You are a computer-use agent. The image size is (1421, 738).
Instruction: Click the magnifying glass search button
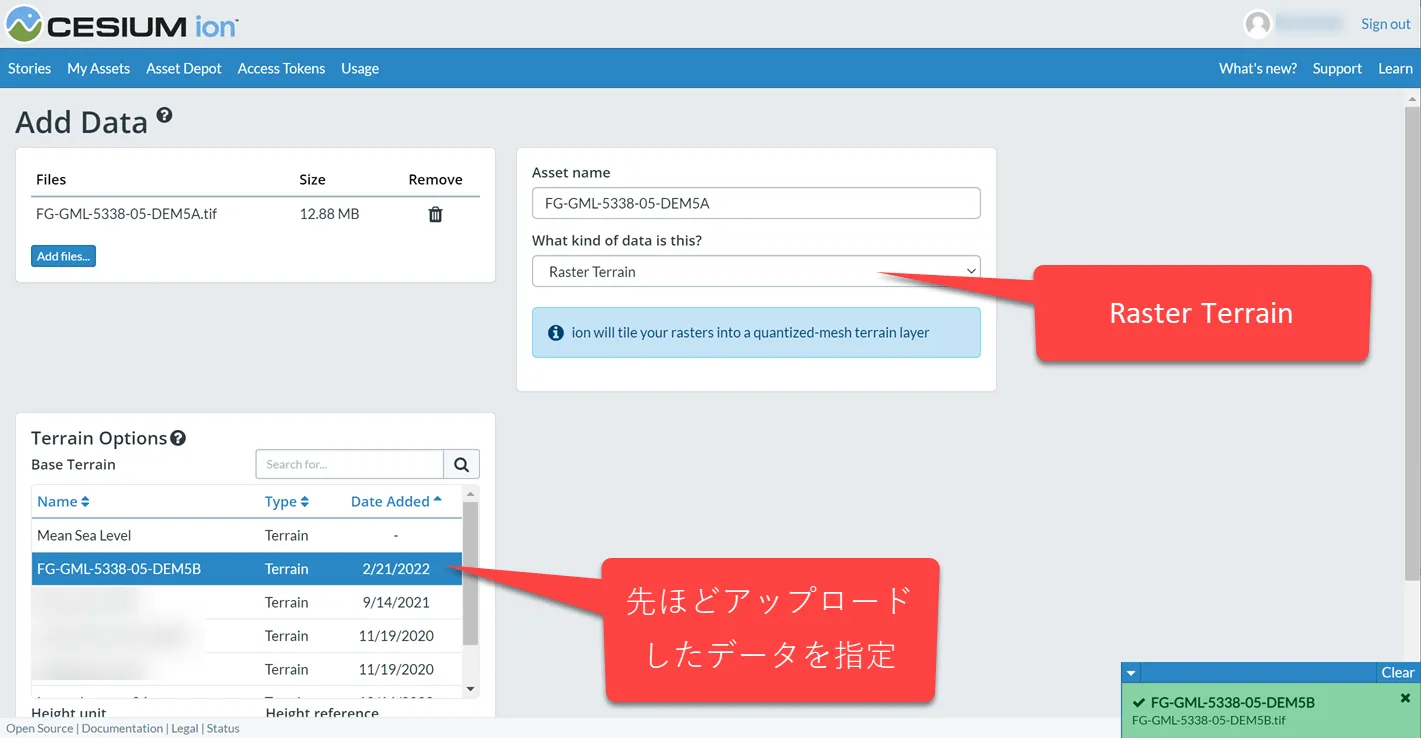point(461,464)
